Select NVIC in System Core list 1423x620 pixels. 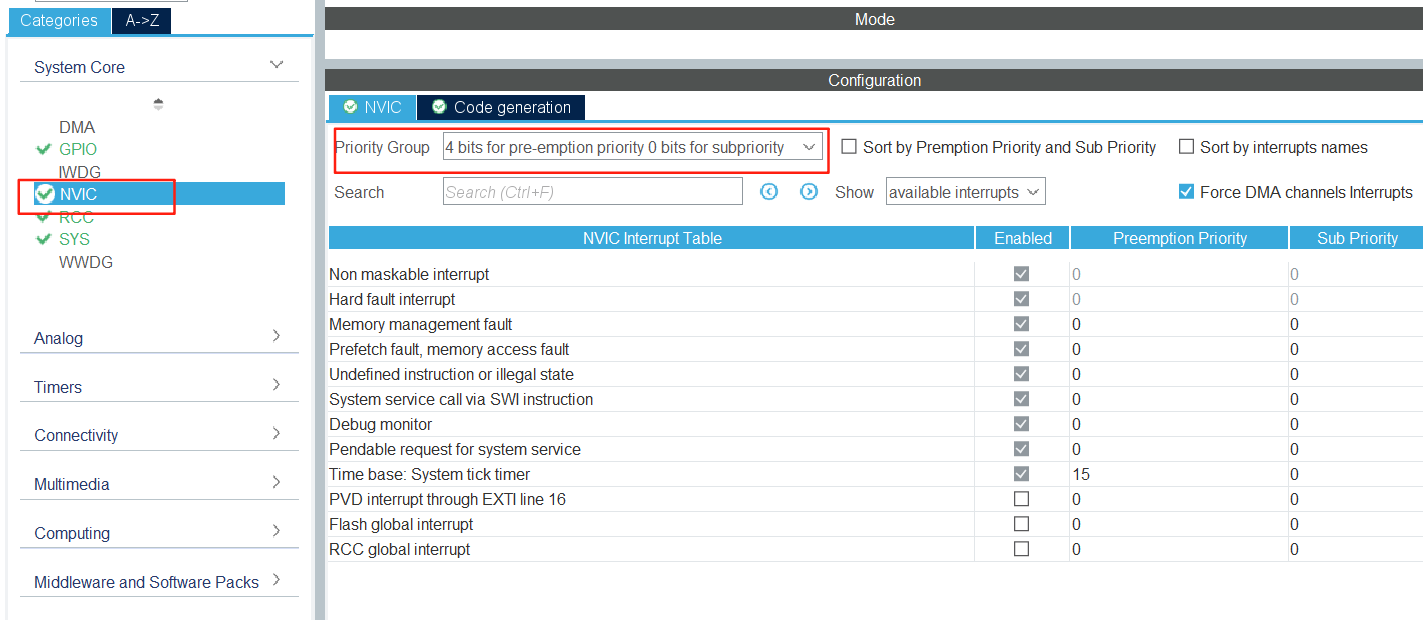click(x=160, y=194)
